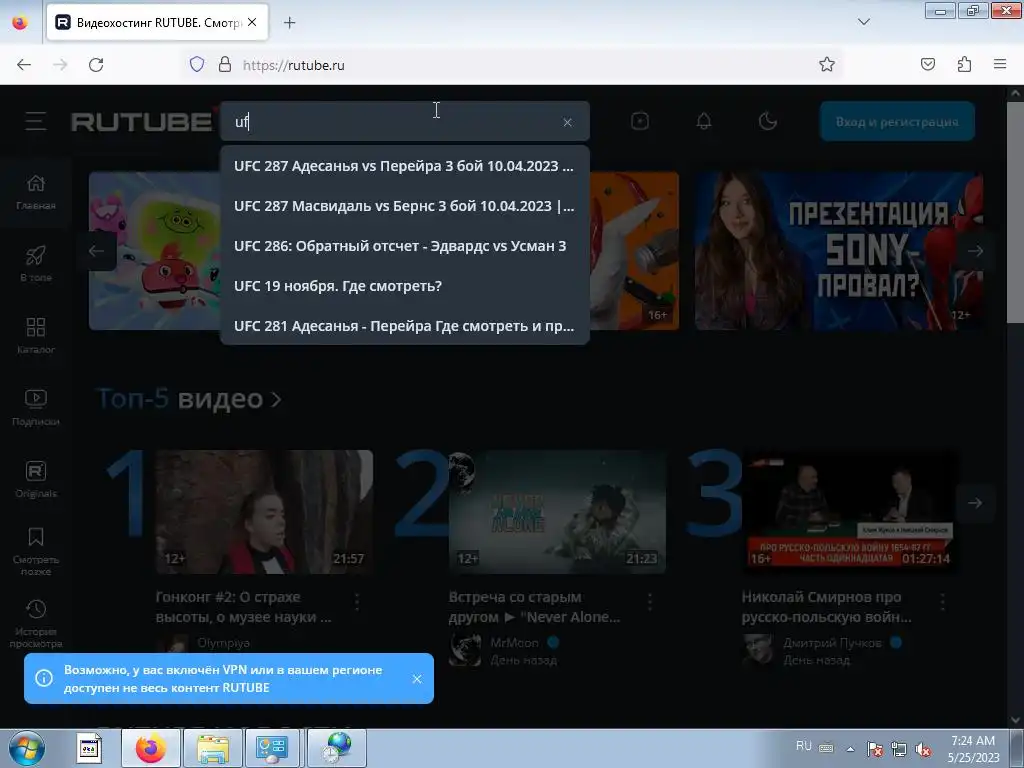Open the Never Alone video thumbnail
Image resolution: width=1024 pixels, height=768 pixels.
(x=557, y=511)
